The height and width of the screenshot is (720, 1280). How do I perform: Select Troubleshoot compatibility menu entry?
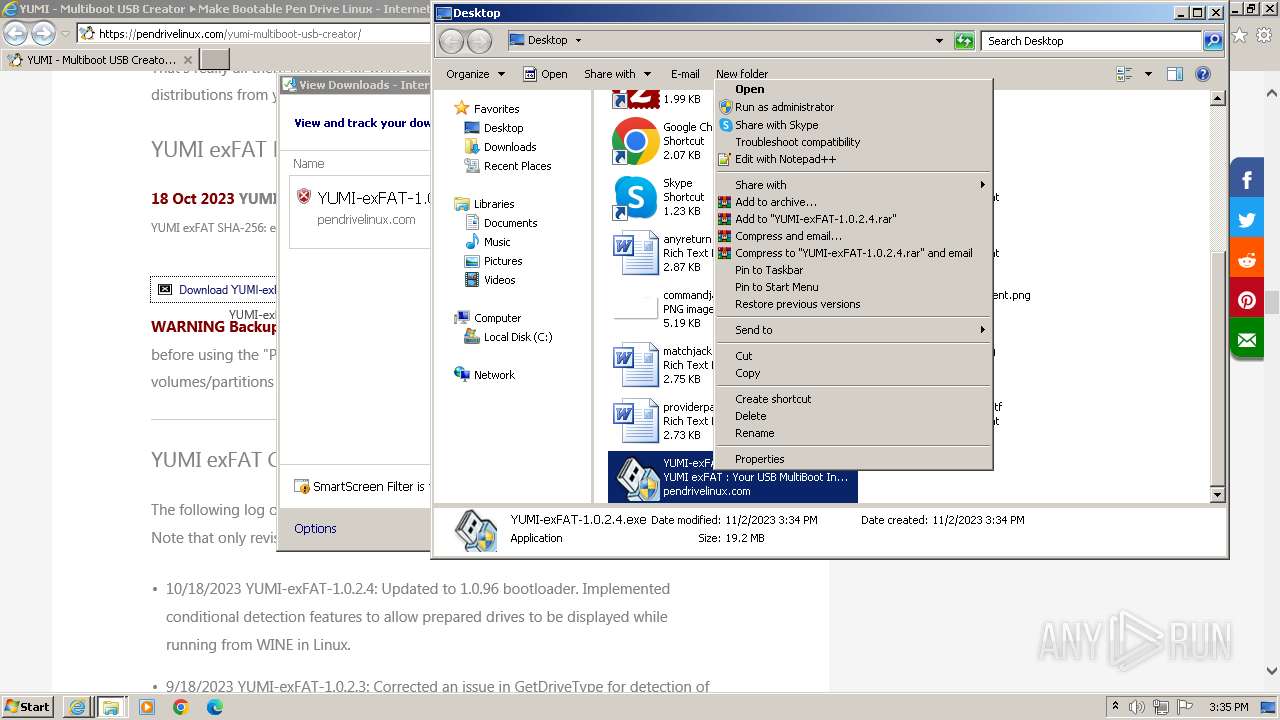[854, 142]
